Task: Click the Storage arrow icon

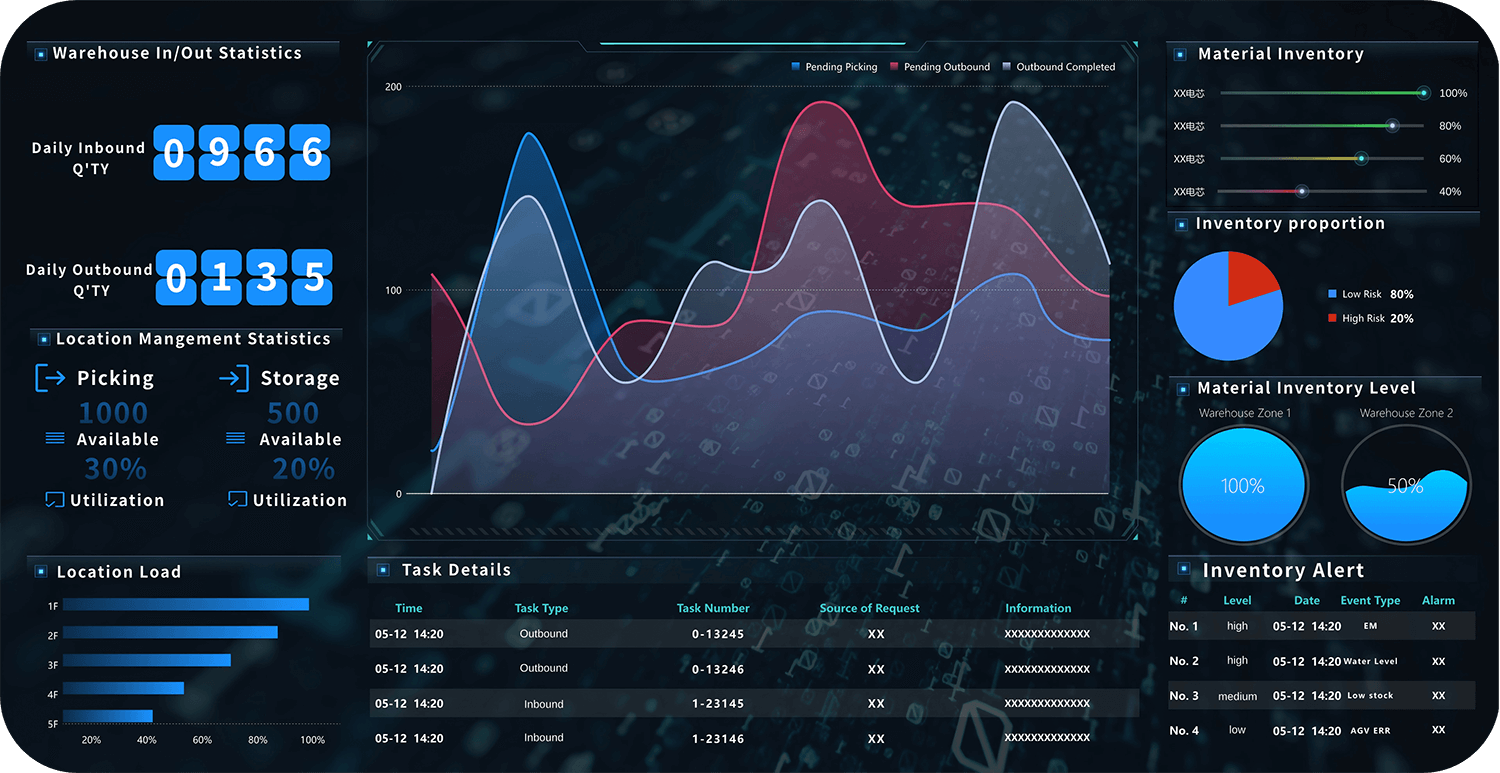Action: pos(233,378)
